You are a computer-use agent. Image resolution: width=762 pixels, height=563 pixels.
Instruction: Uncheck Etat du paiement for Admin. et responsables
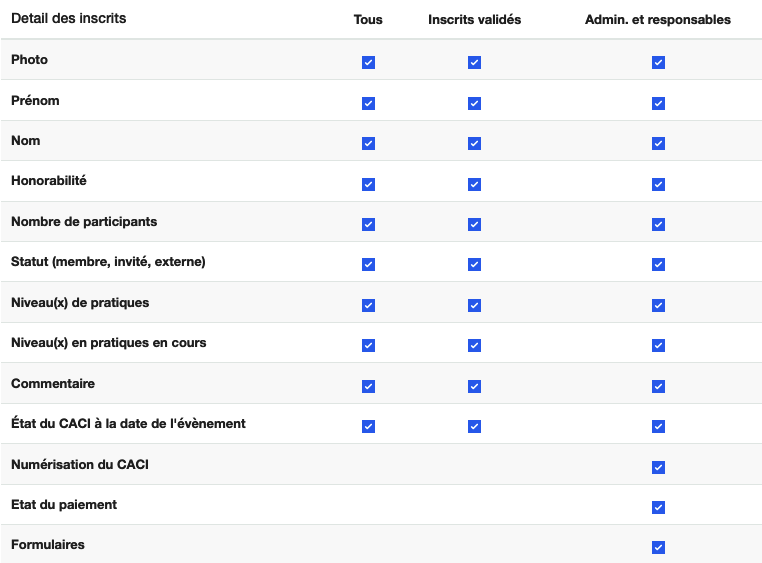tap(658, 507)
